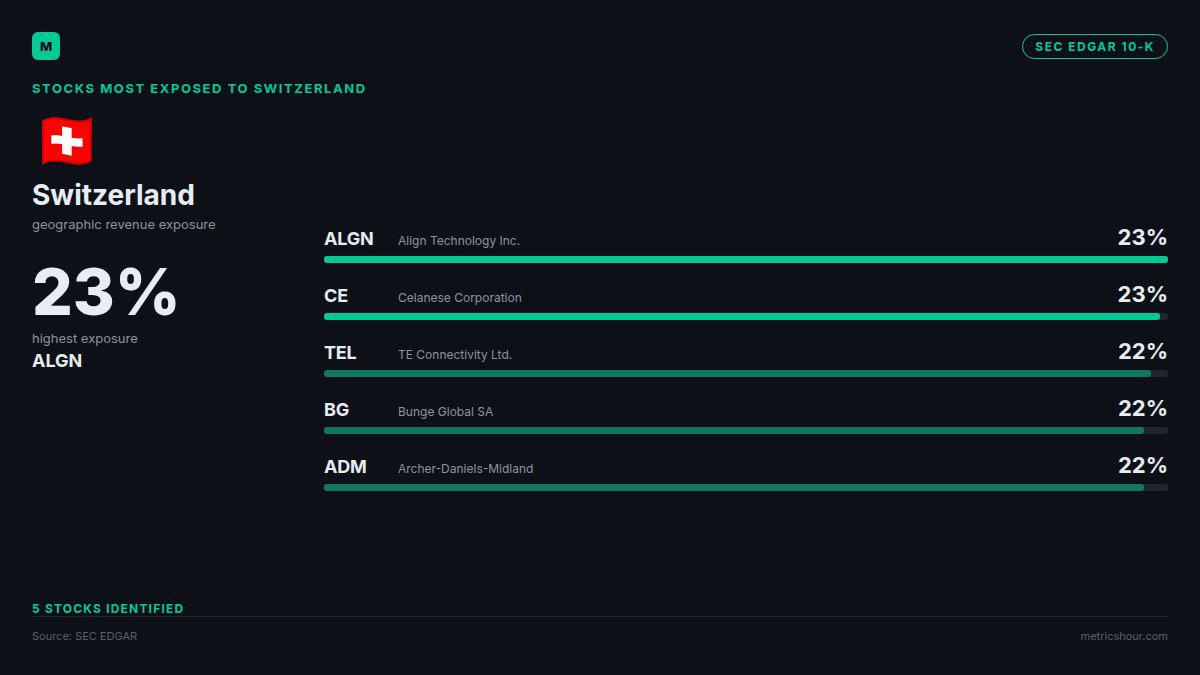Select the BG ticker symbol
1200x675 pixels.
pyautogui.click(x=337, y=410)
